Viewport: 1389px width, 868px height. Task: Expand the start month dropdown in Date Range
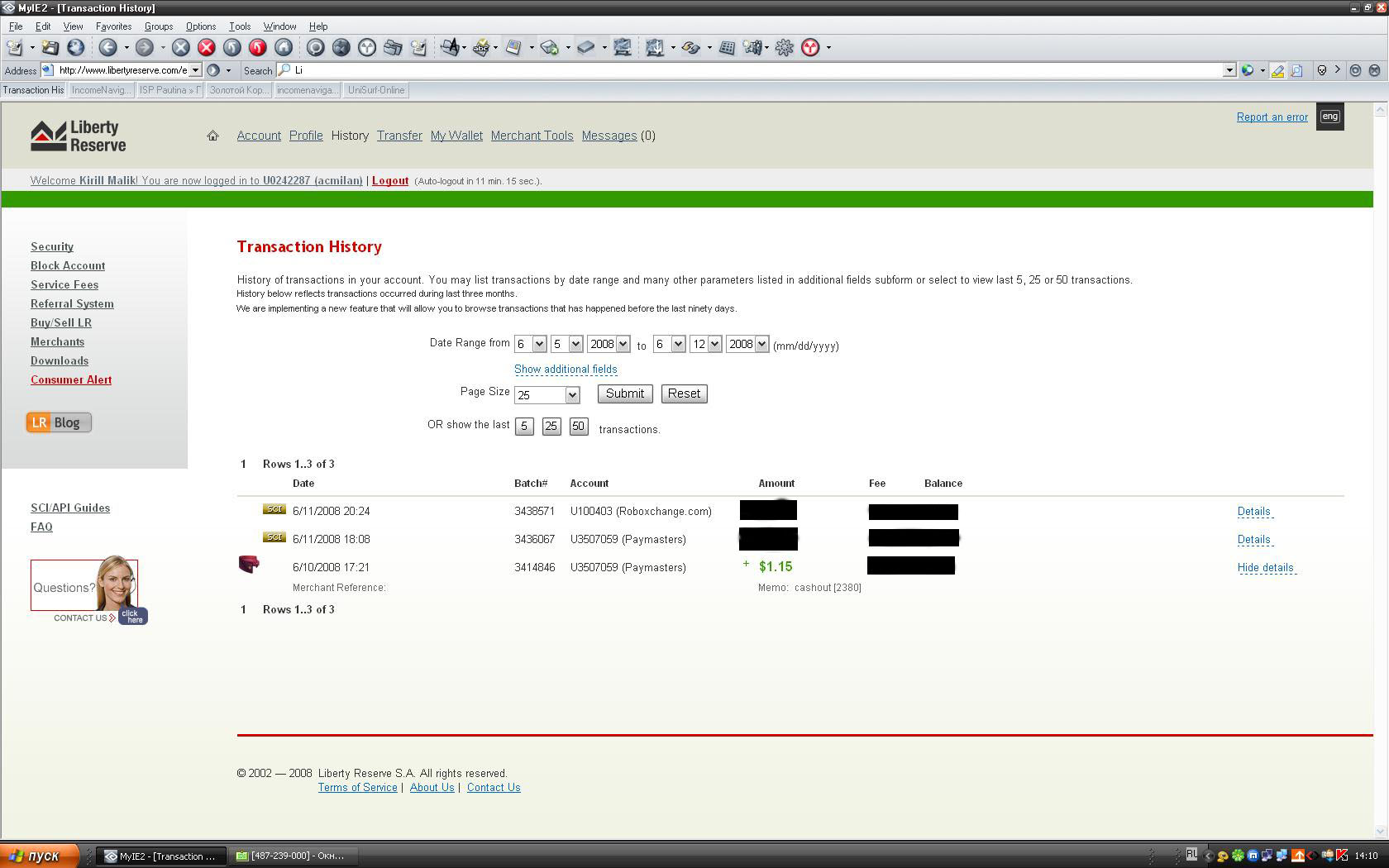coord(539,344)
